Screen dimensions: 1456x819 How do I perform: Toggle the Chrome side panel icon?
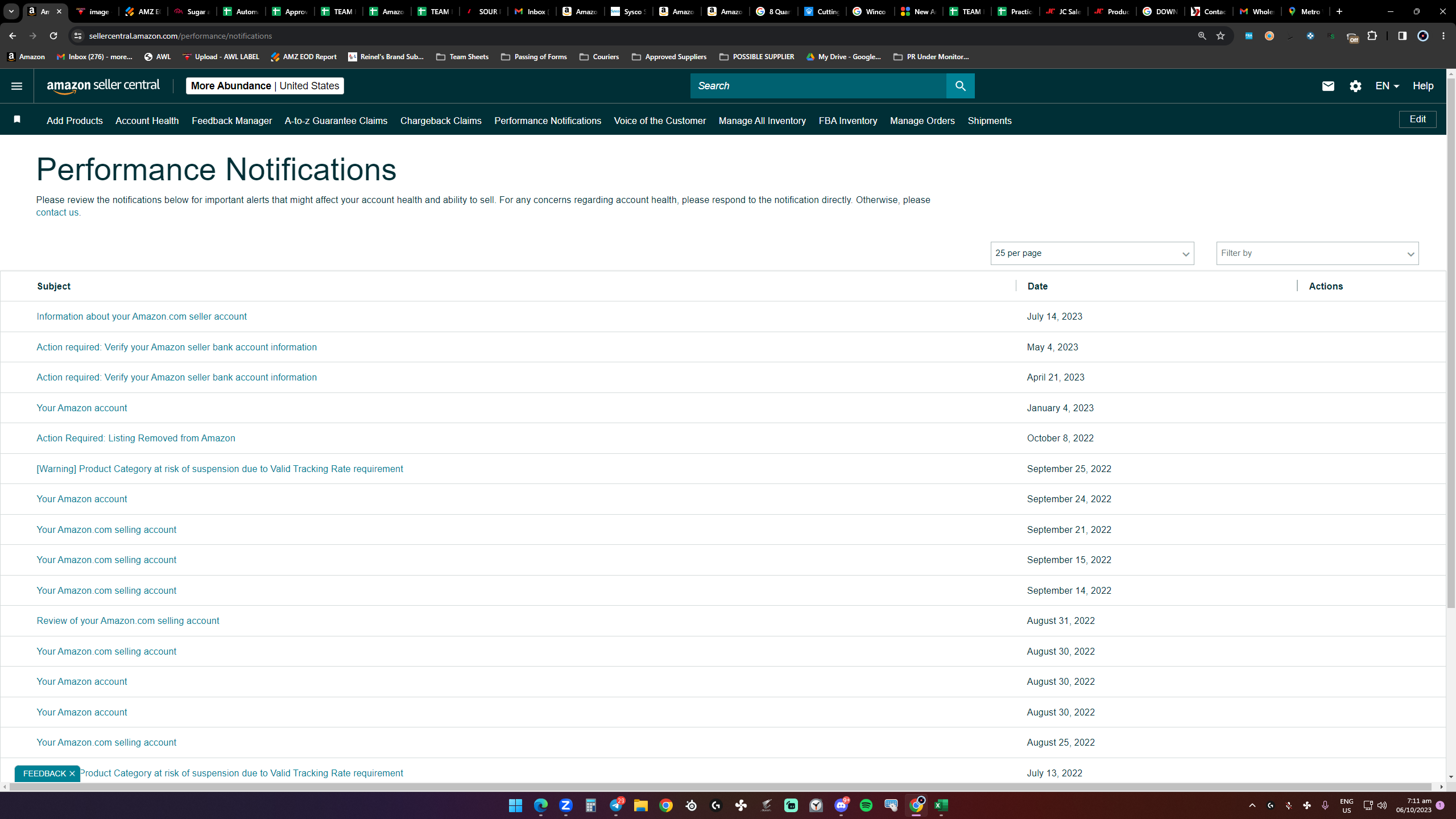(1402, 36)
